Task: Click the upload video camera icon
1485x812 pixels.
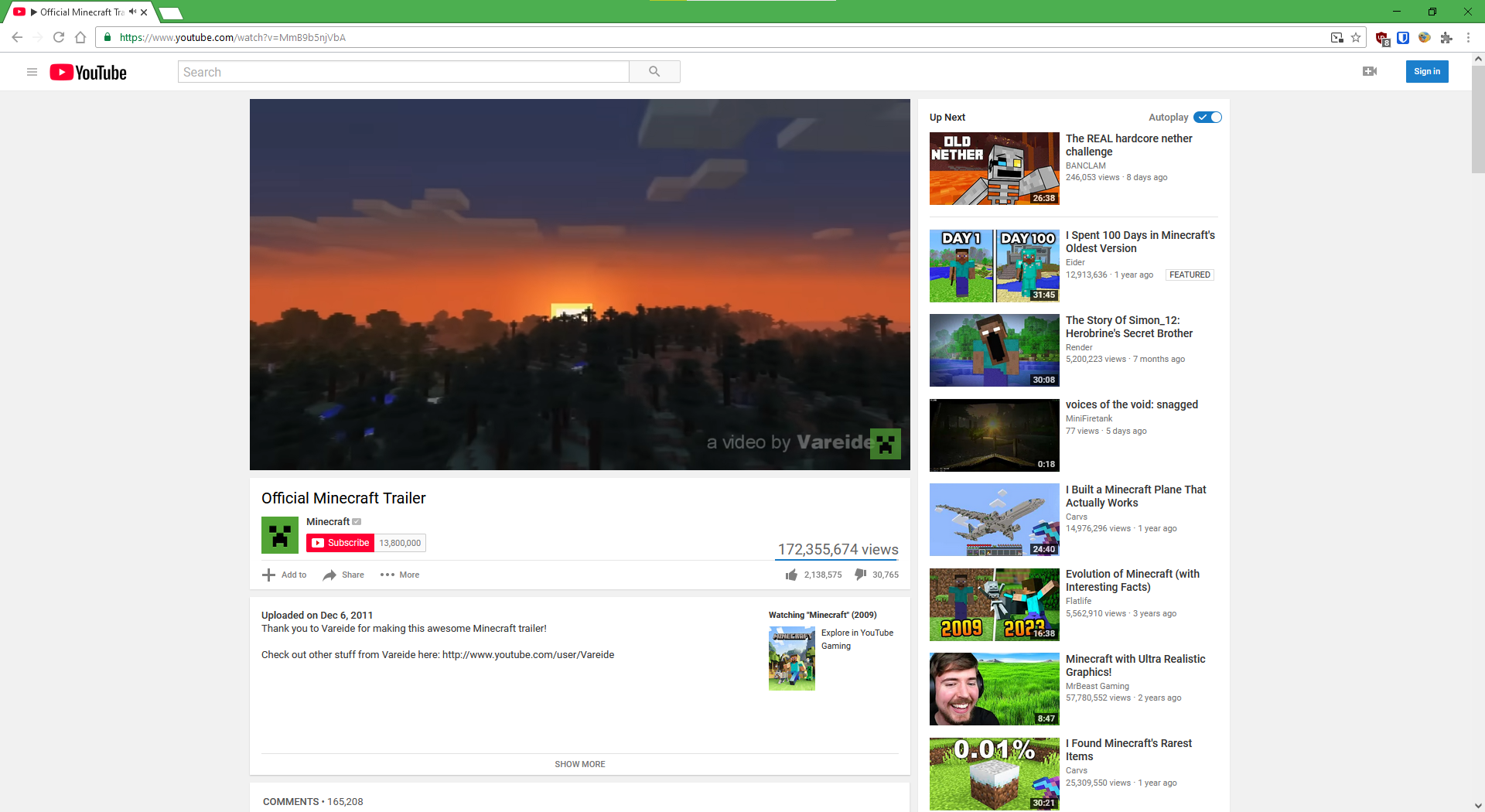Action: pyautogui.click(x=1370, y=71)
